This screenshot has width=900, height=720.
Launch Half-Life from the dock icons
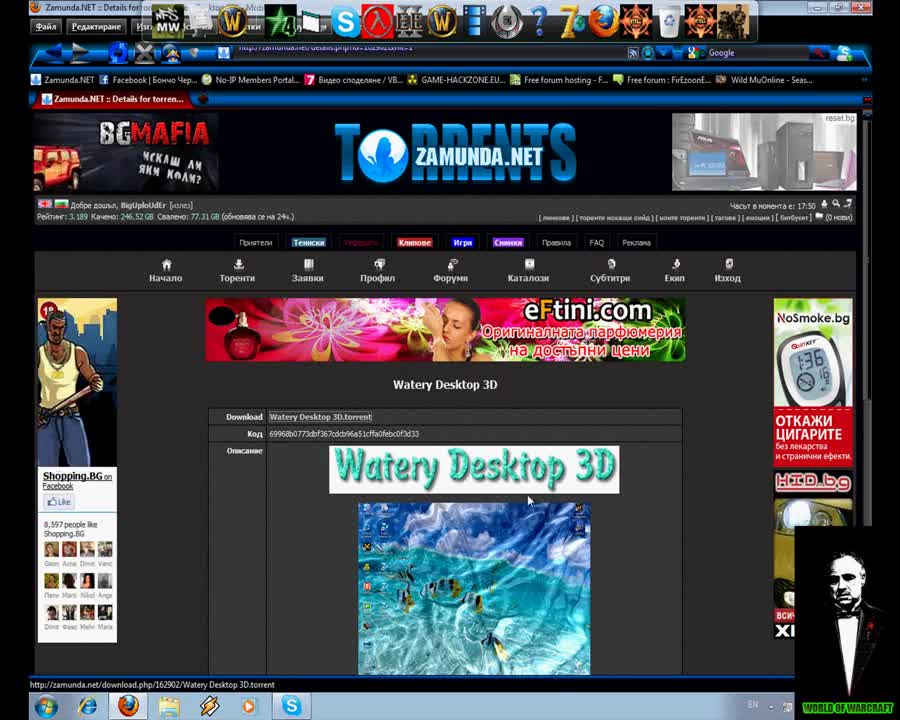[377, 22]
